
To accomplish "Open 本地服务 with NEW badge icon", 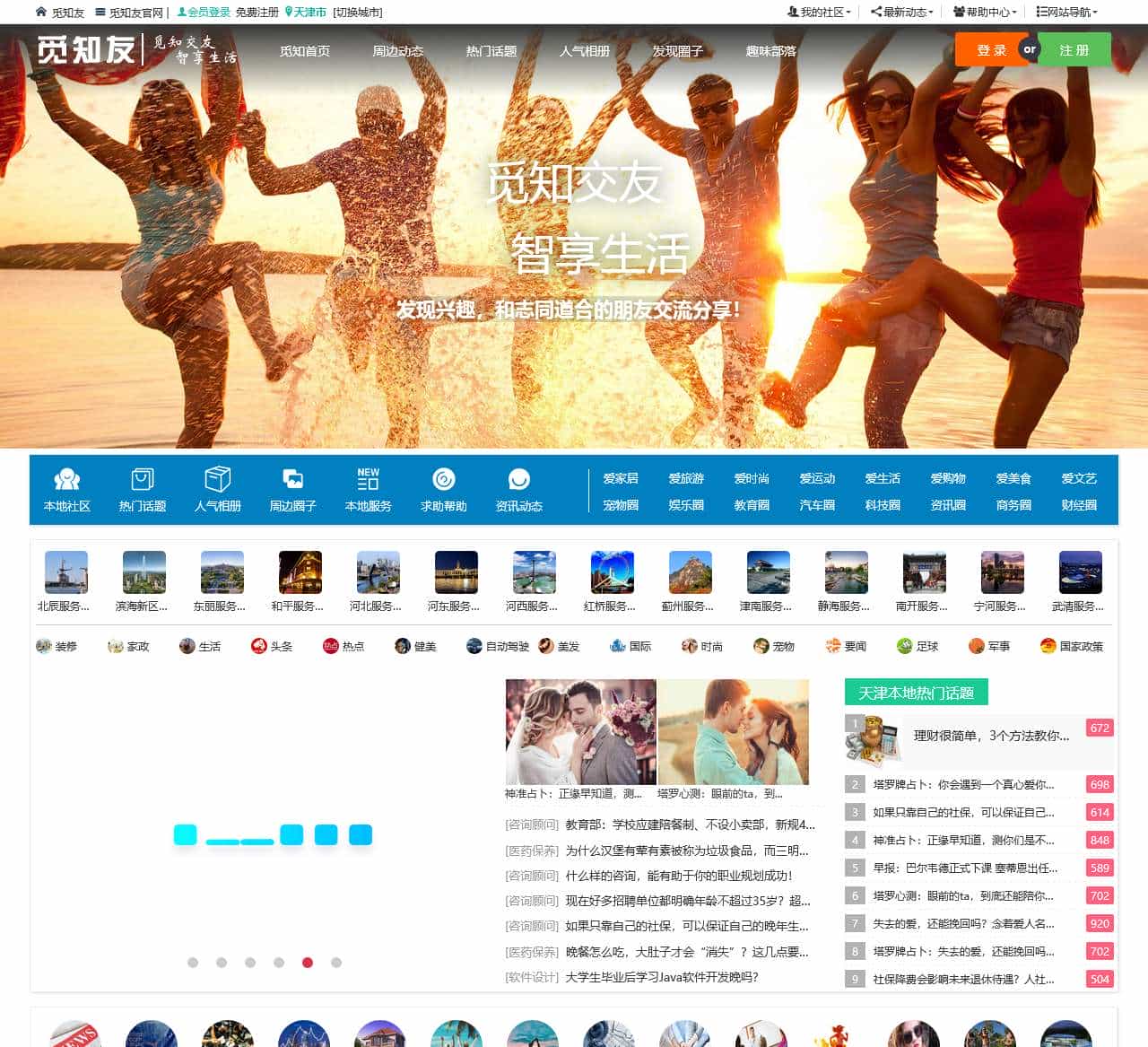I will pos(368,480).
